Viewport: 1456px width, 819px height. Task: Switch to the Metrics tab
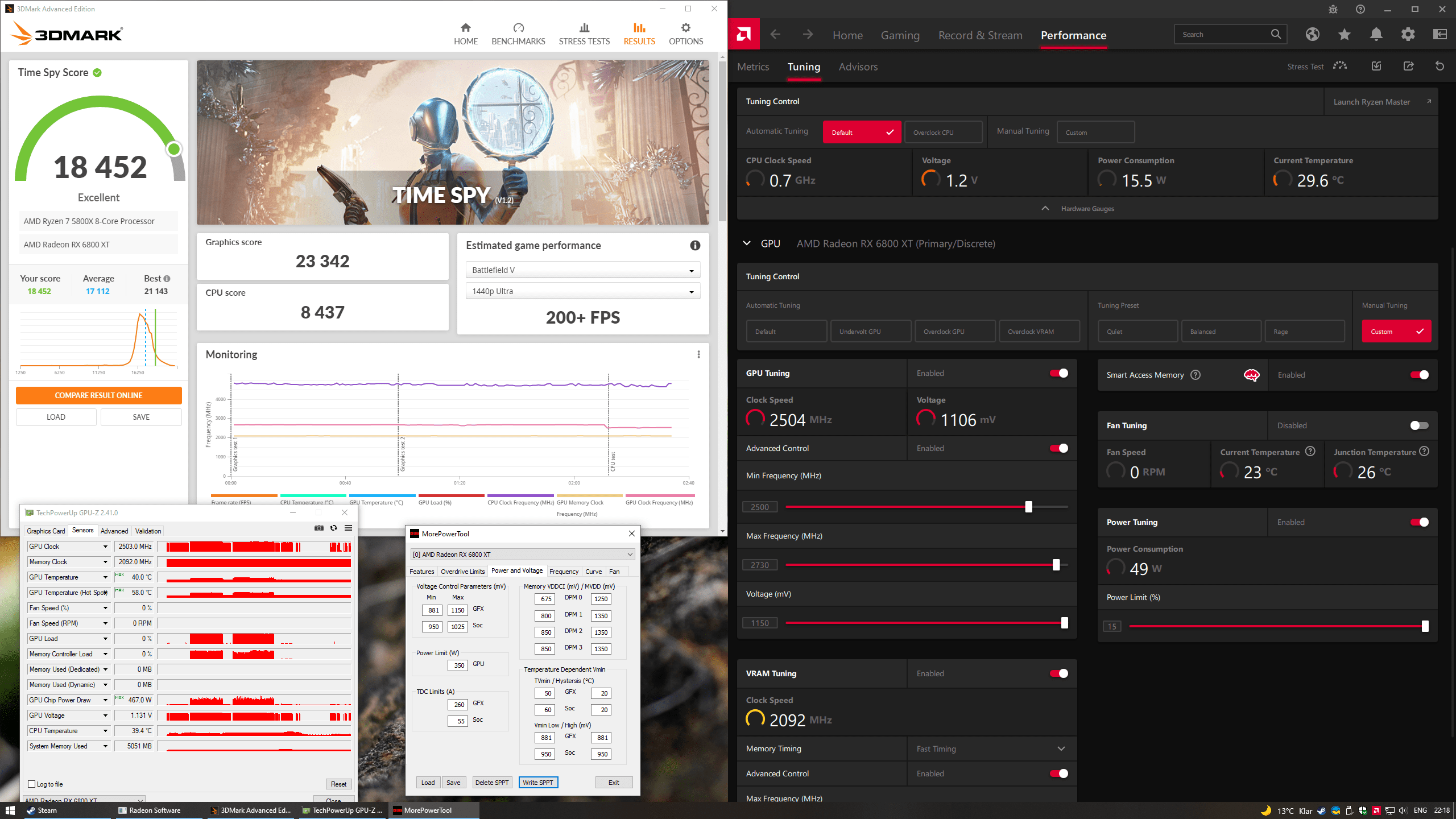pyautogui.click(x=752, y=67)
